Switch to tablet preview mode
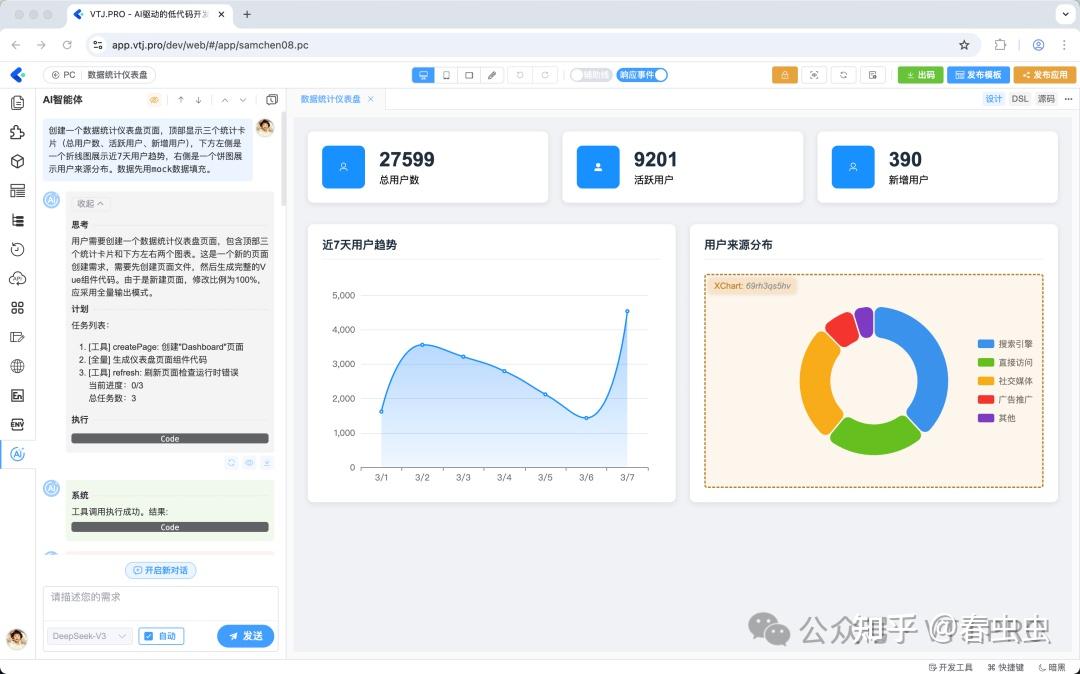 point(469,75)
